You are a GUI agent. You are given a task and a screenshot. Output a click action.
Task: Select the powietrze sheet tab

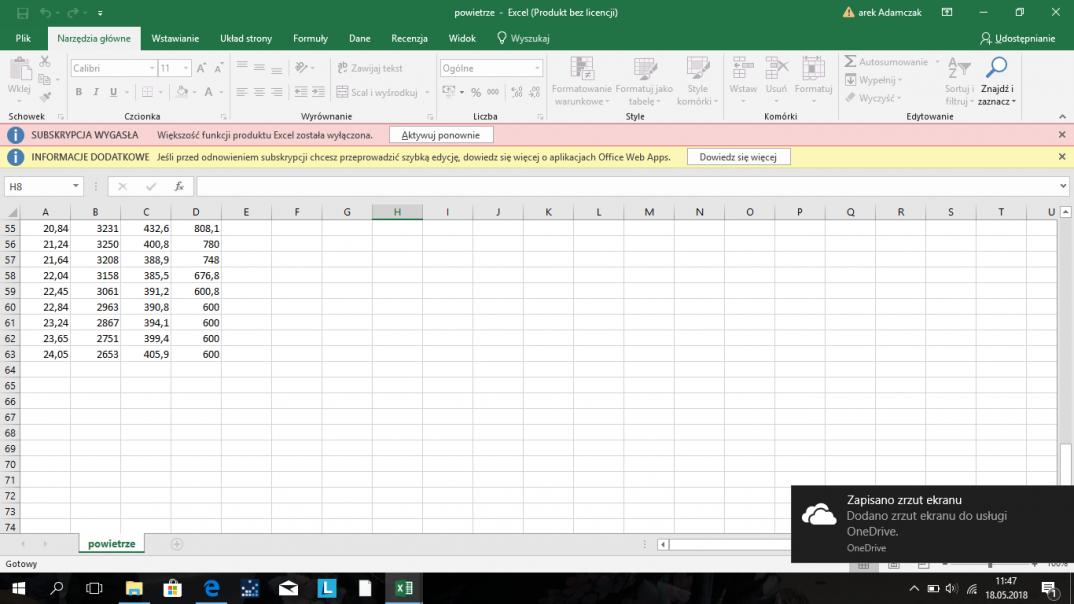click(111, 544)
